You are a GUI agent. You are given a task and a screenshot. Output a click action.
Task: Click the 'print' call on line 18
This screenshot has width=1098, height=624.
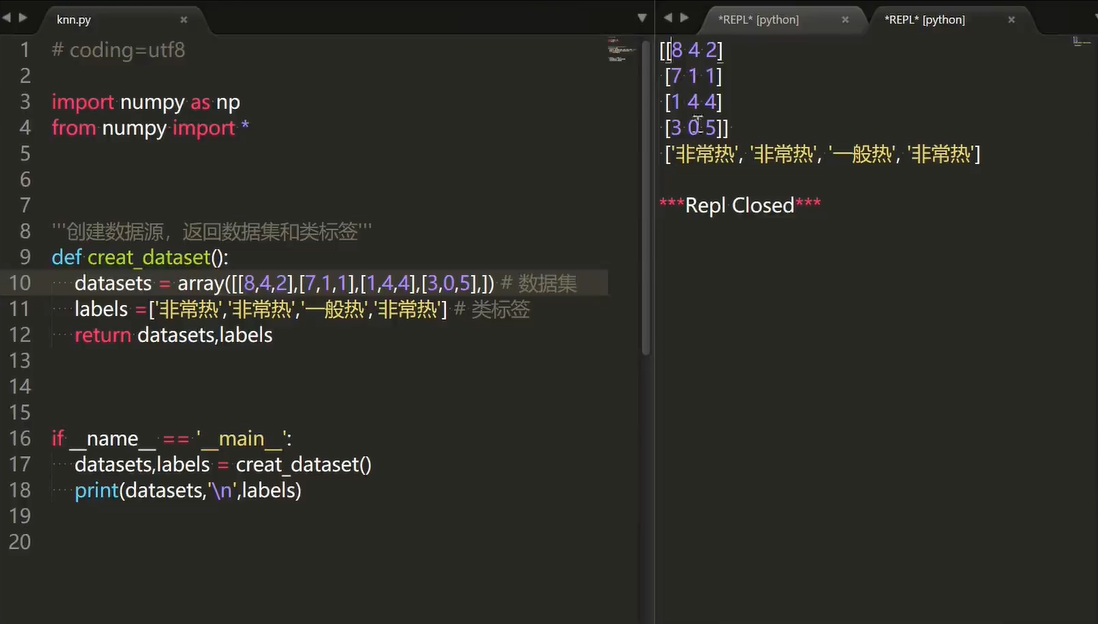[x=97, y=491]
